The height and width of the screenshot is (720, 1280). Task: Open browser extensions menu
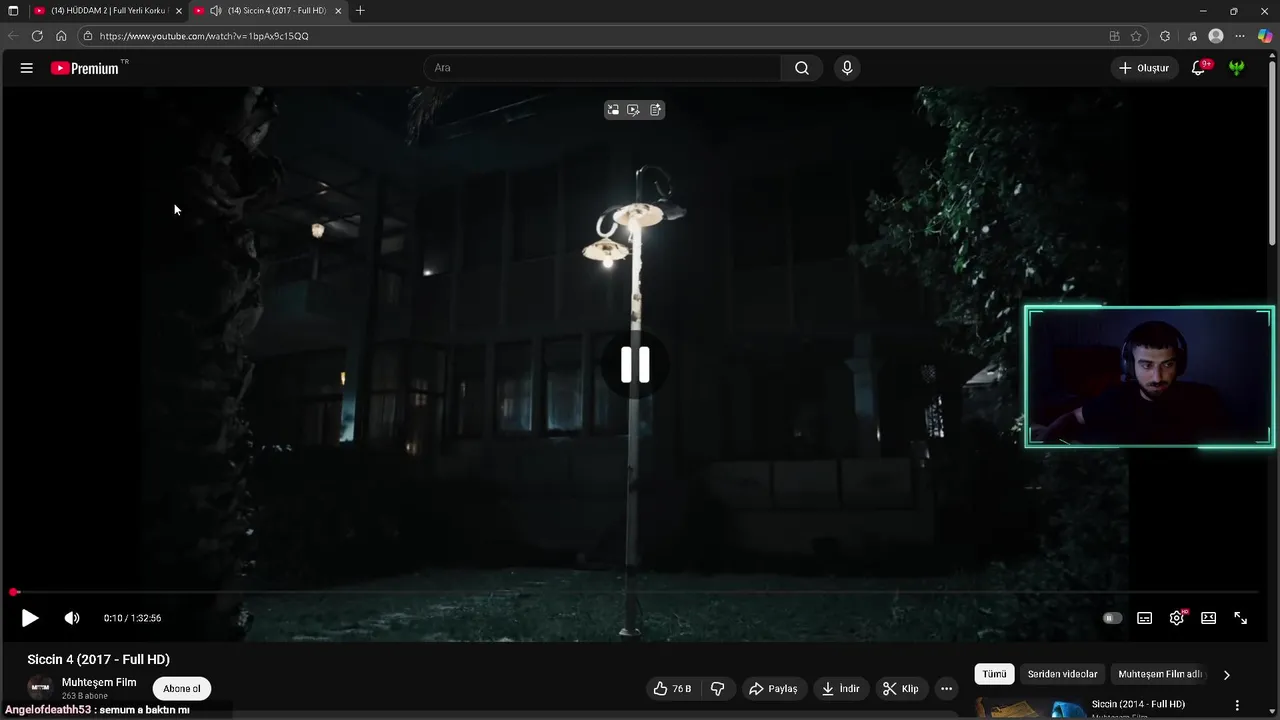[1165, 36]
